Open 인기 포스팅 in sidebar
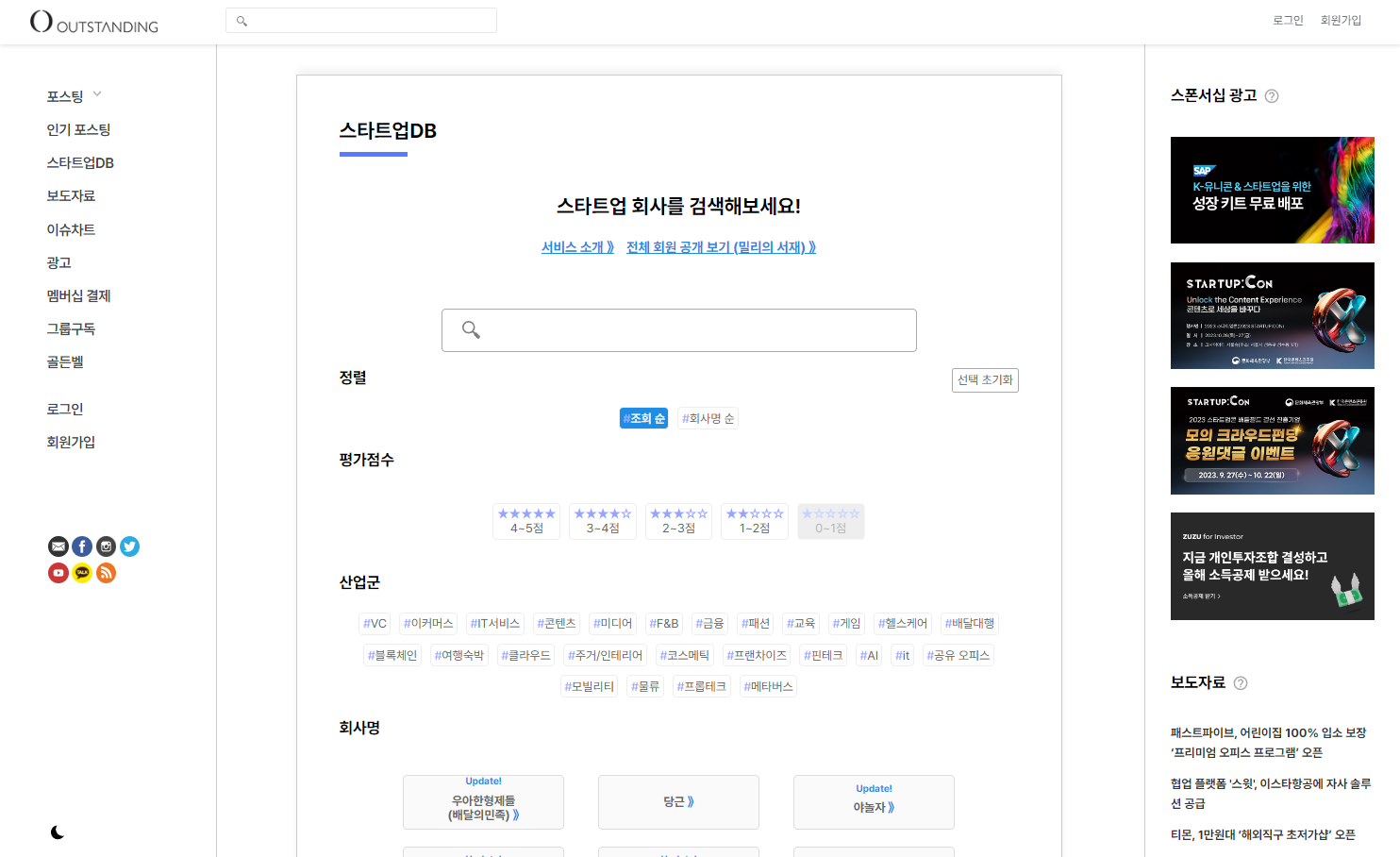This screenshot has width=1400, height=857. [x=79, y=130]
